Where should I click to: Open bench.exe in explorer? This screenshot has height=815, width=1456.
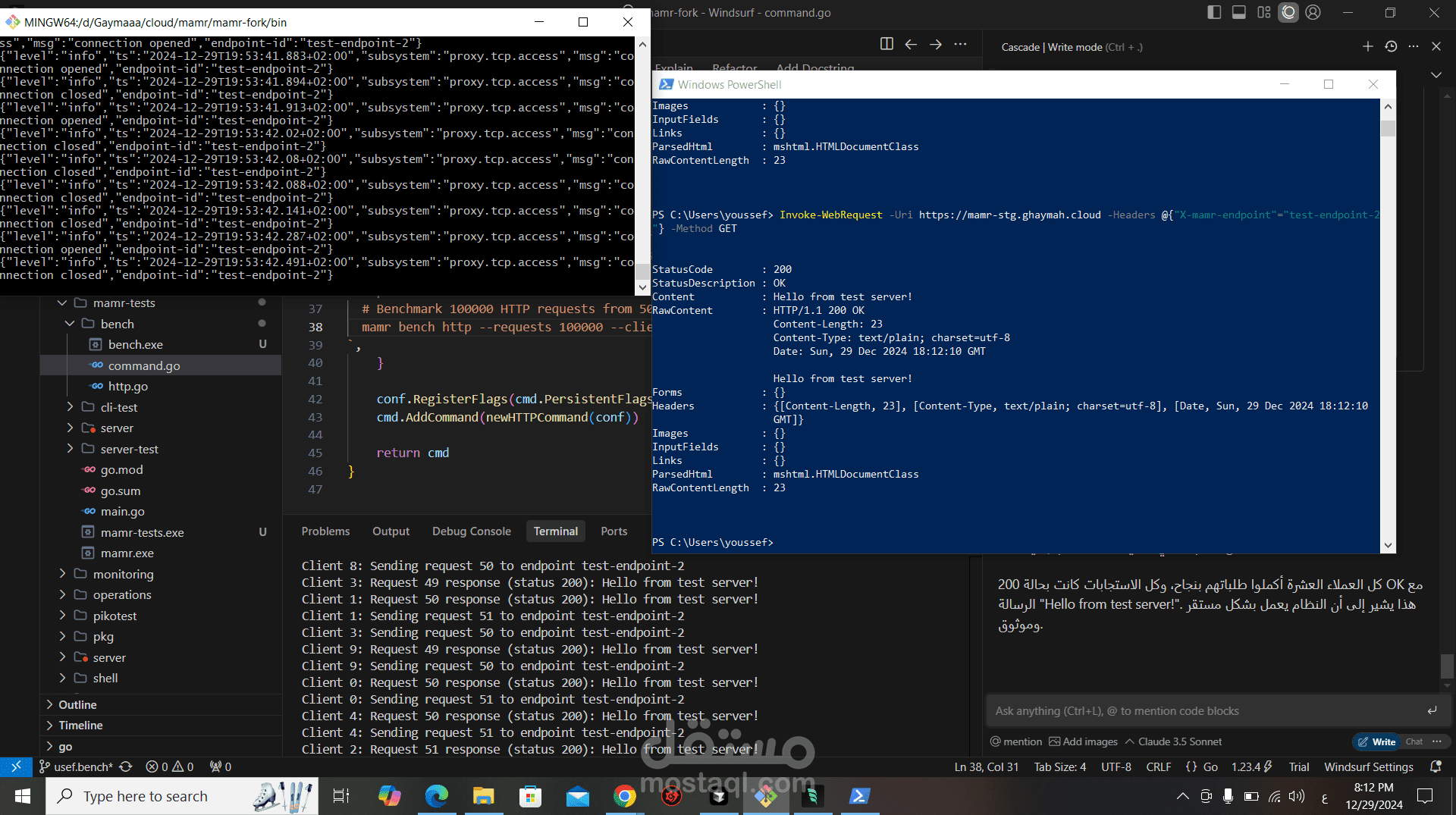pos(135,344)
